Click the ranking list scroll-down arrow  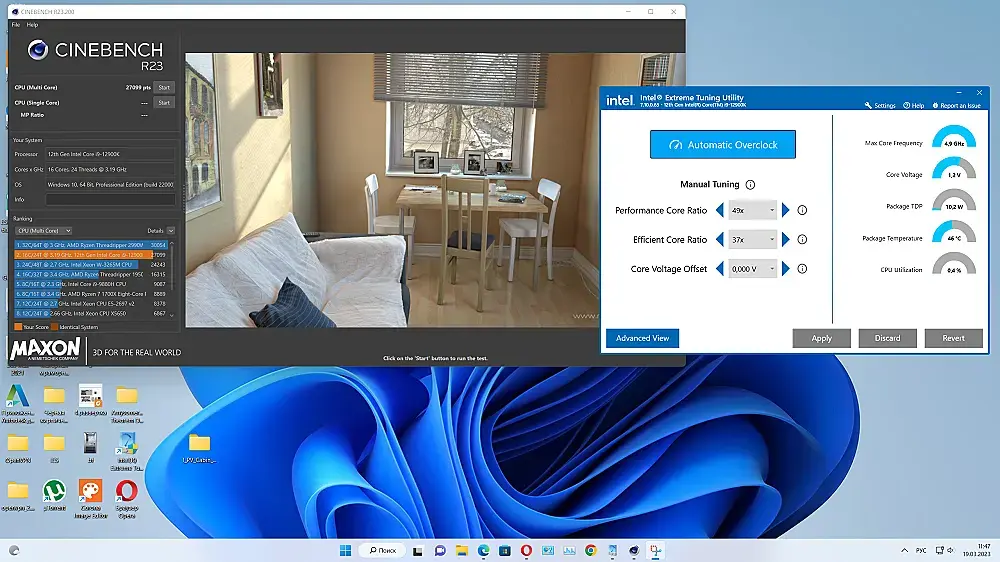pos(172,315)
